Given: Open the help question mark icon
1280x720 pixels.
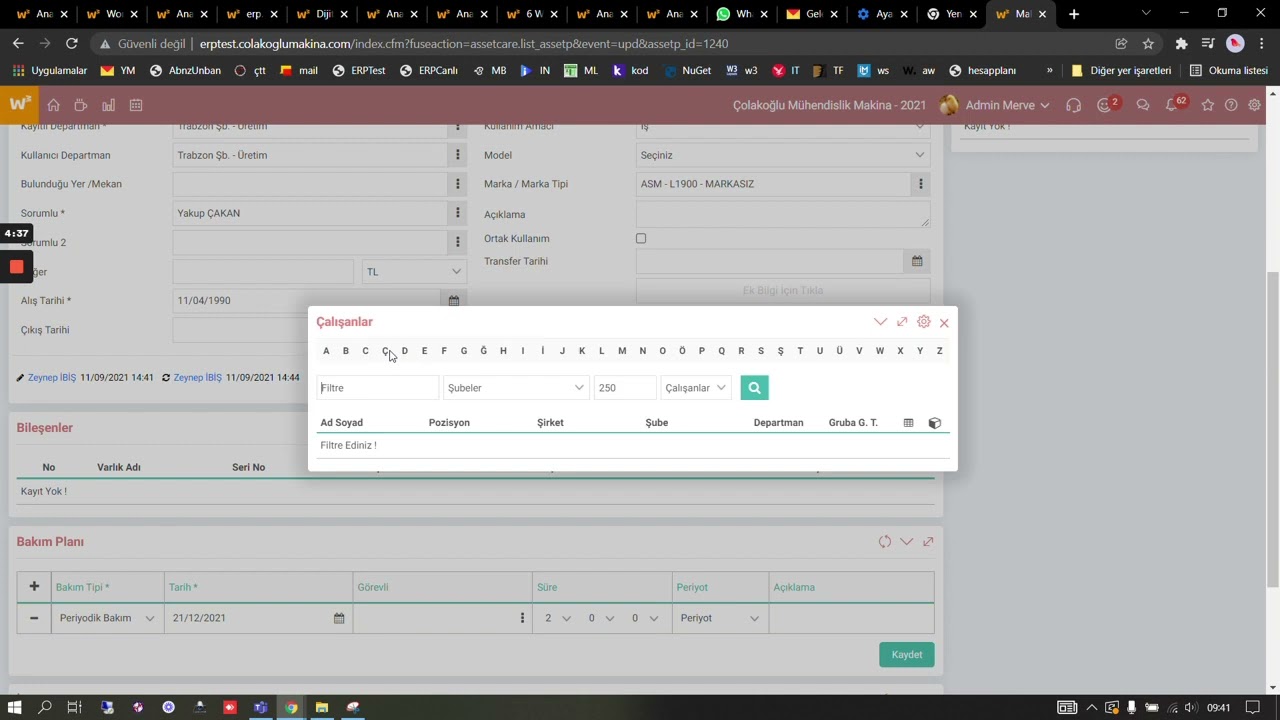Looking at the screenshot, I should tap(1231, 105).
